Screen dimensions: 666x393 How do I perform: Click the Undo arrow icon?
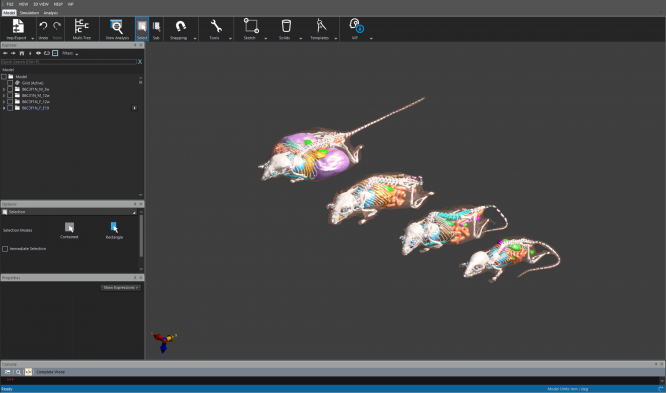point(43,26)
